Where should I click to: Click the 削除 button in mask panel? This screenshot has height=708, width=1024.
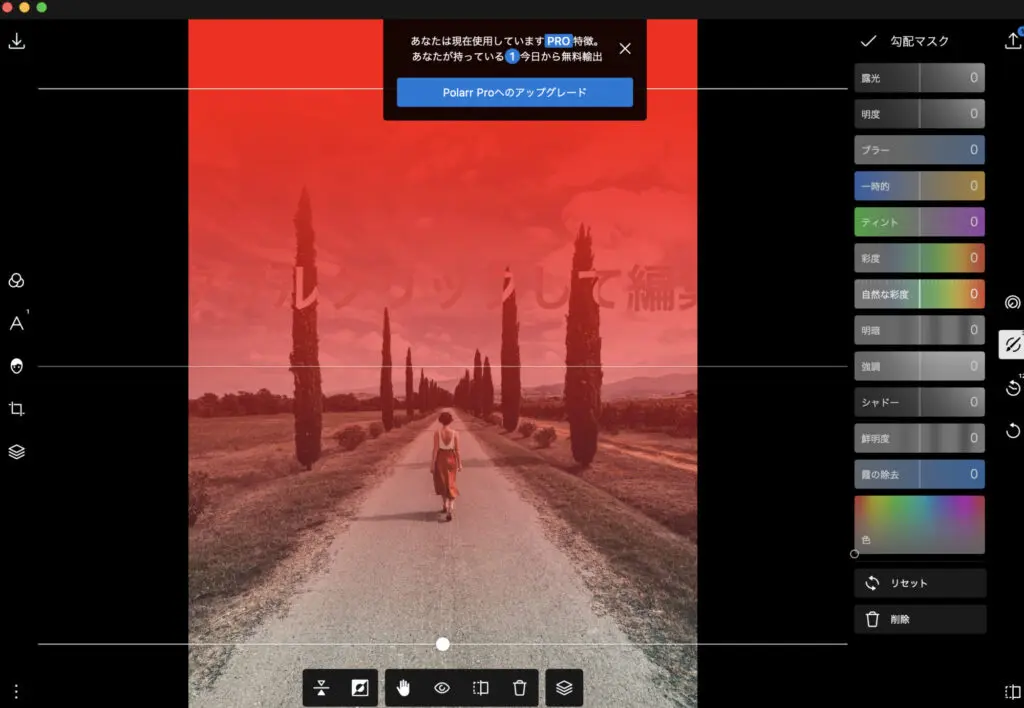click(x=920, y=619)
